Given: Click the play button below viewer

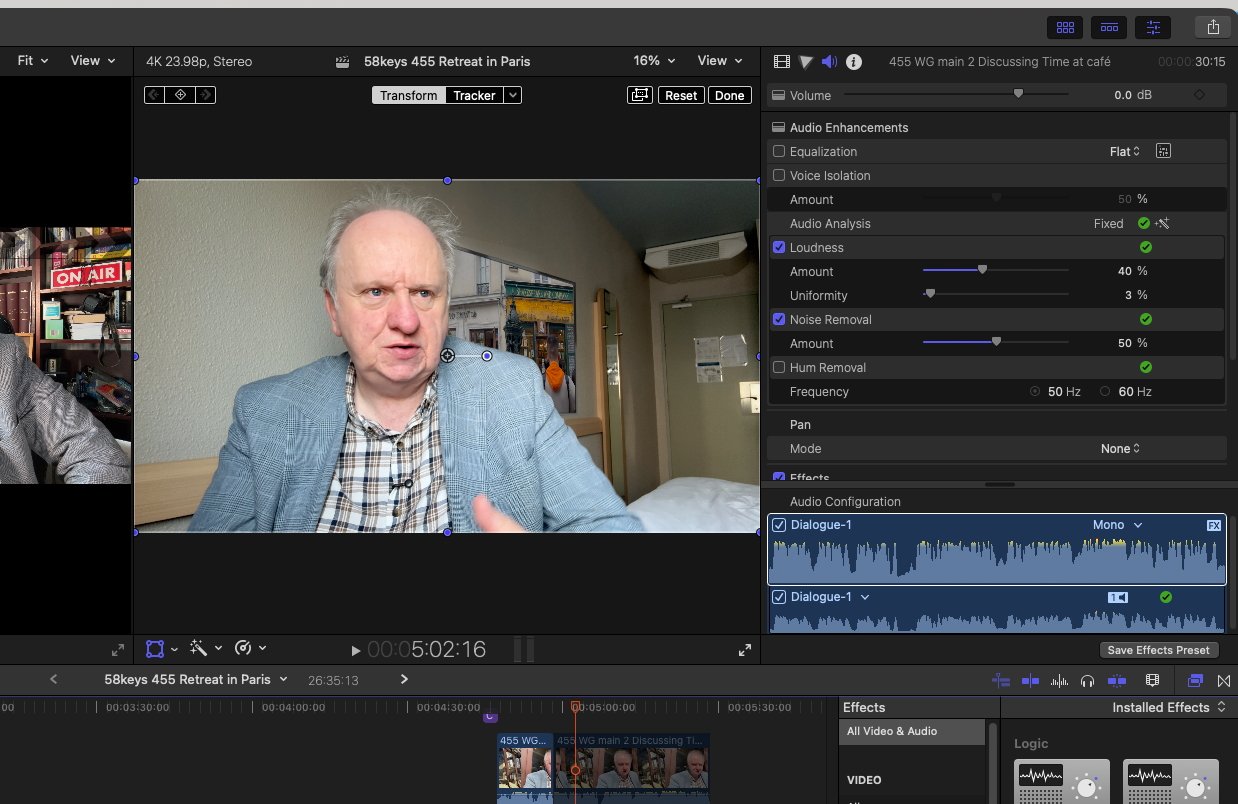Looking at the screenshot, I should [356, 650].
